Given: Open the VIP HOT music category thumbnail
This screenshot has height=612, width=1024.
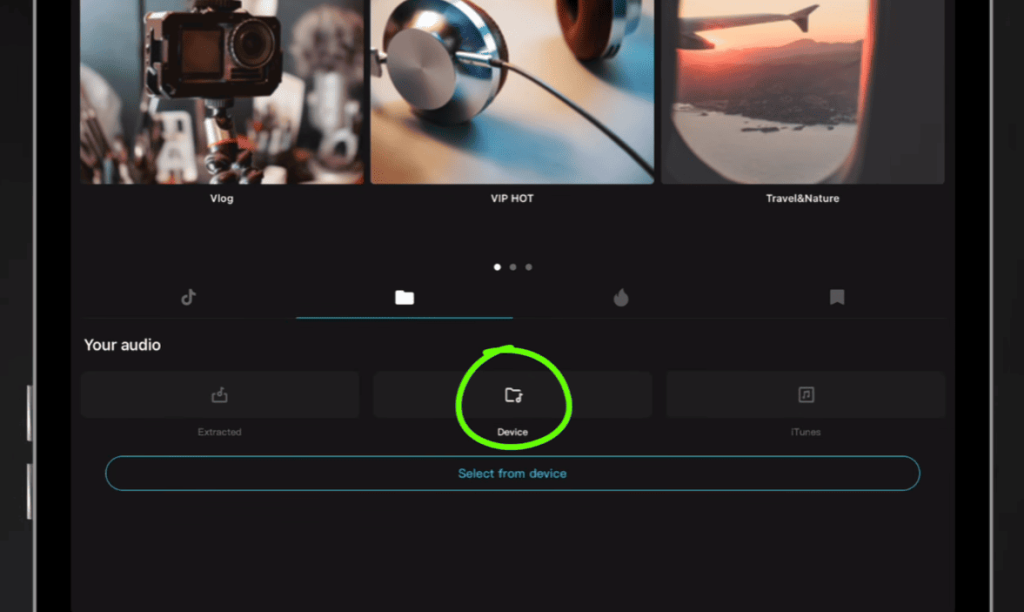Looking at the screenshot, I should pos(512,92).
